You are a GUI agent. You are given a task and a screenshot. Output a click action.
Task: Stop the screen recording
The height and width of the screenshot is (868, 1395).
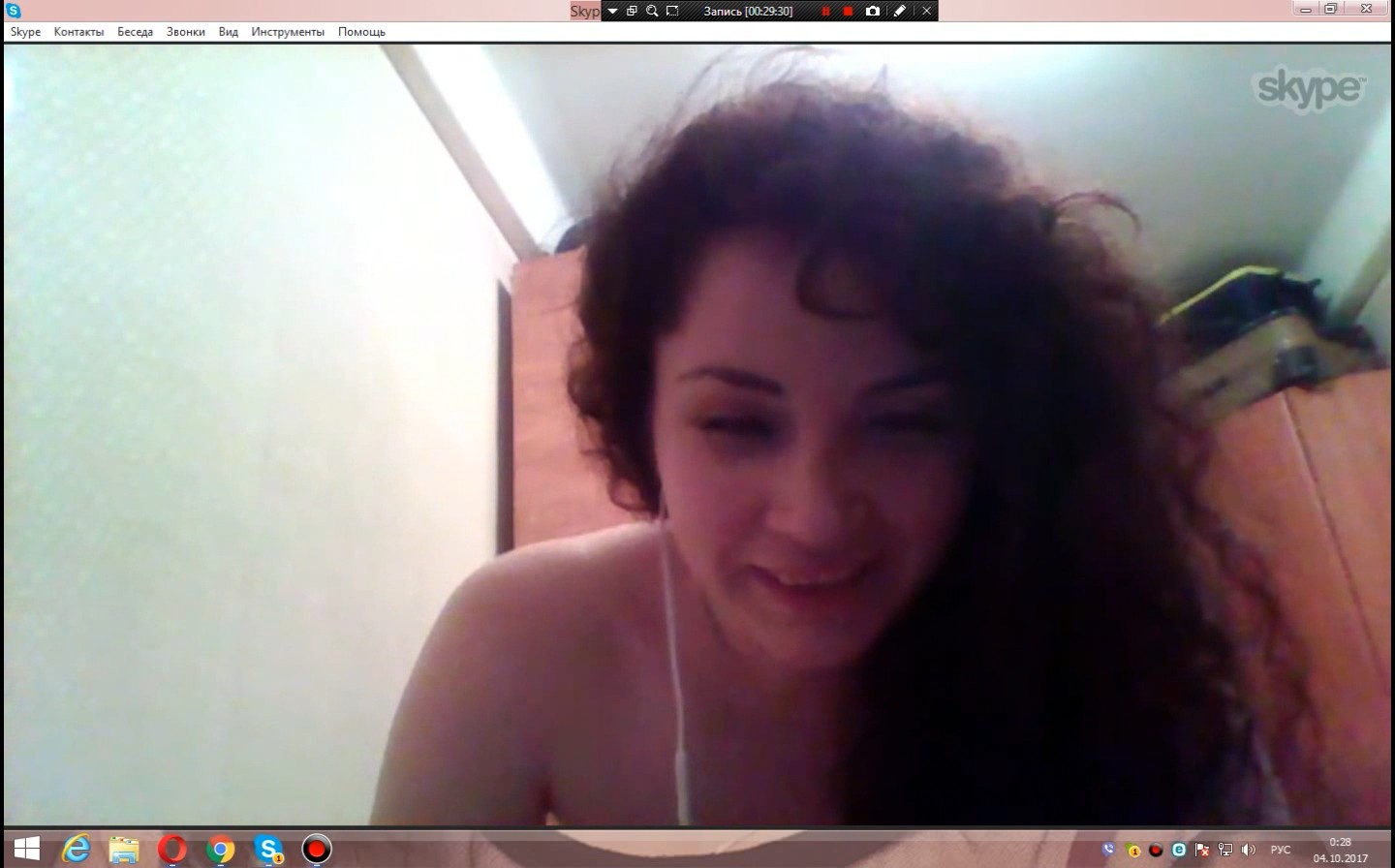tap(849, 12)
